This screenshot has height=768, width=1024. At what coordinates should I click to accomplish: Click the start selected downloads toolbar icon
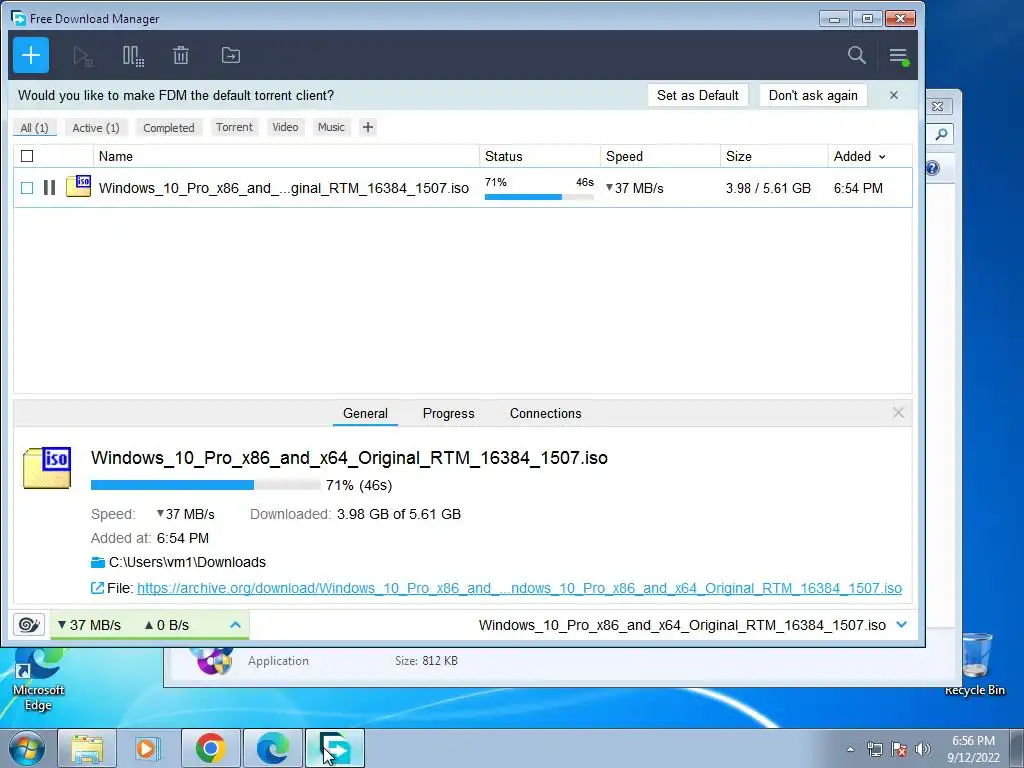tap(83, 56)
